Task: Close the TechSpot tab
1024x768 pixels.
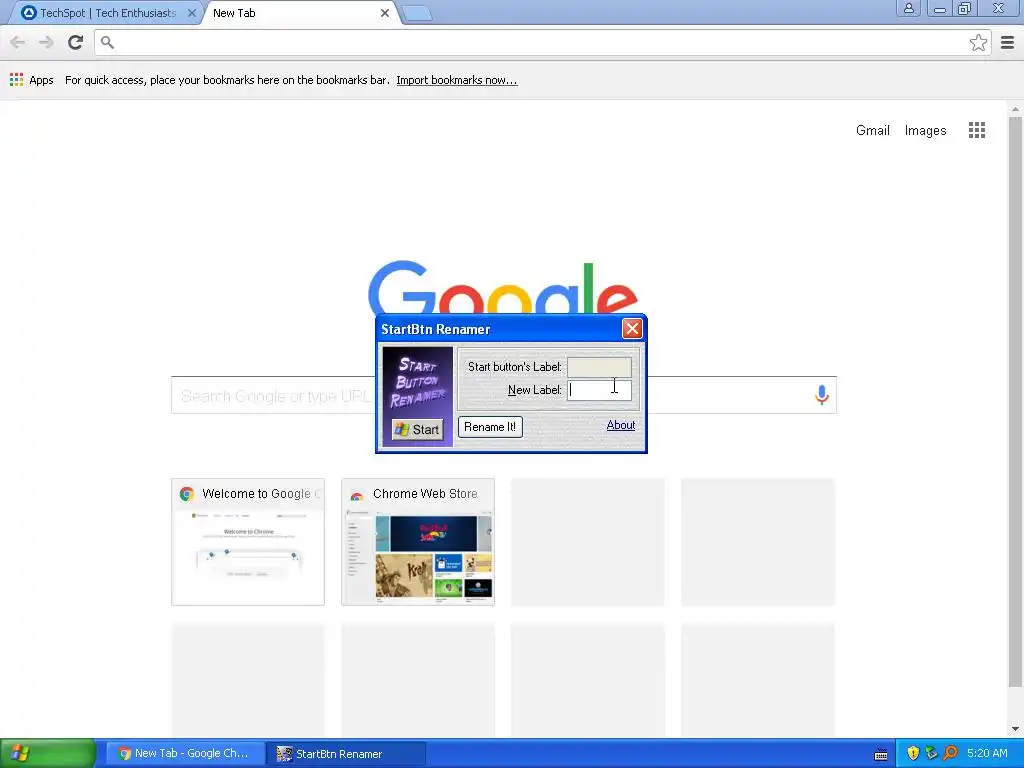Action: coord(191,12)
